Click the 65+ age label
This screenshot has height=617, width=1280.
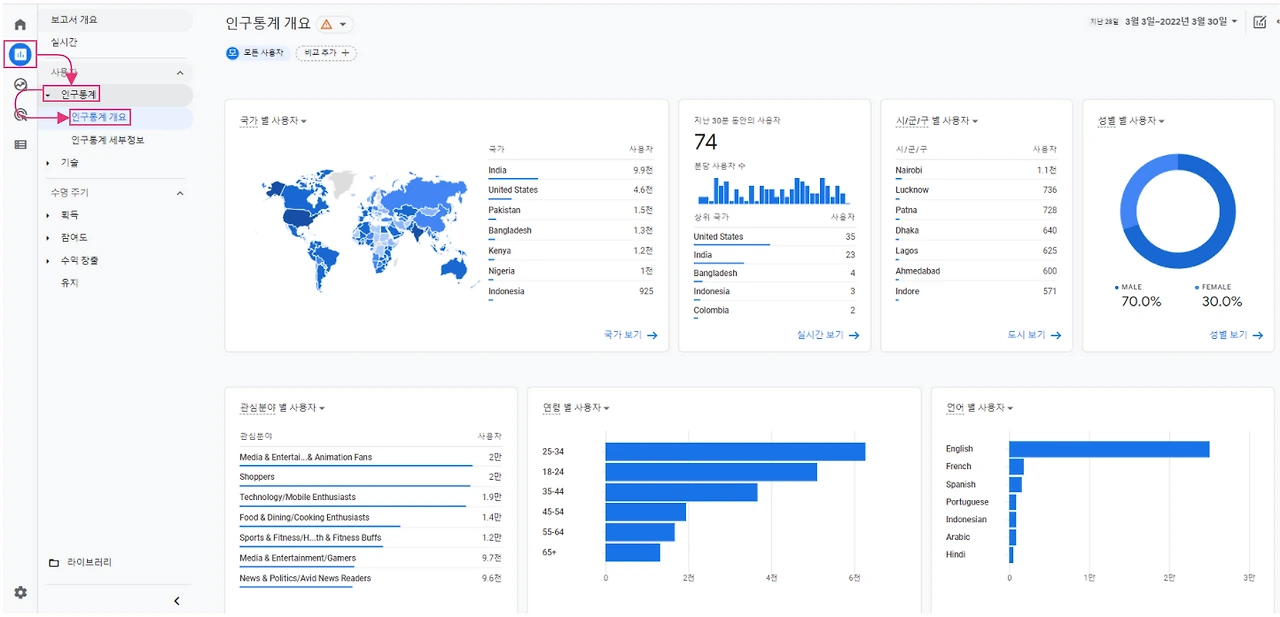pyautogui.click(x=550, y=553)
